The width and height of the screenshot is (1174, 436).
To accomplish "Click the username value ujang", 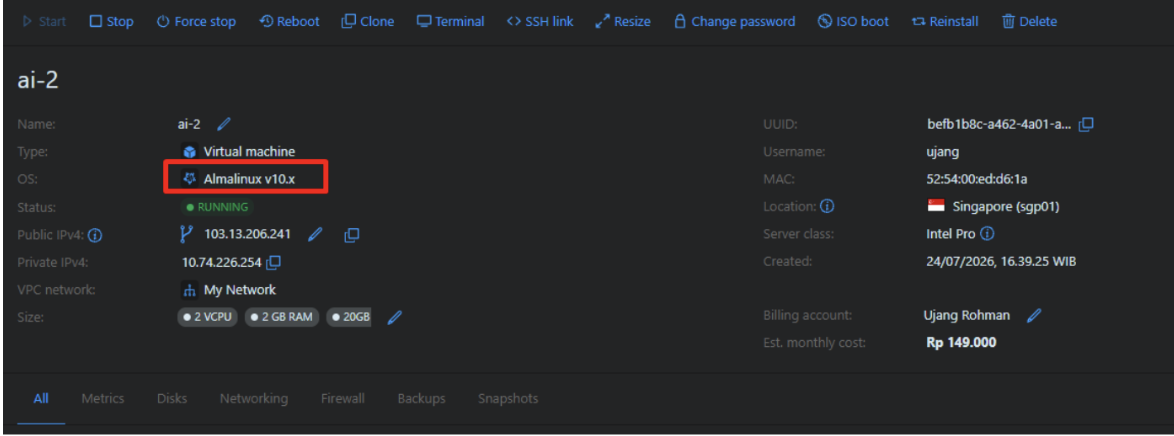I will [943, 152].
